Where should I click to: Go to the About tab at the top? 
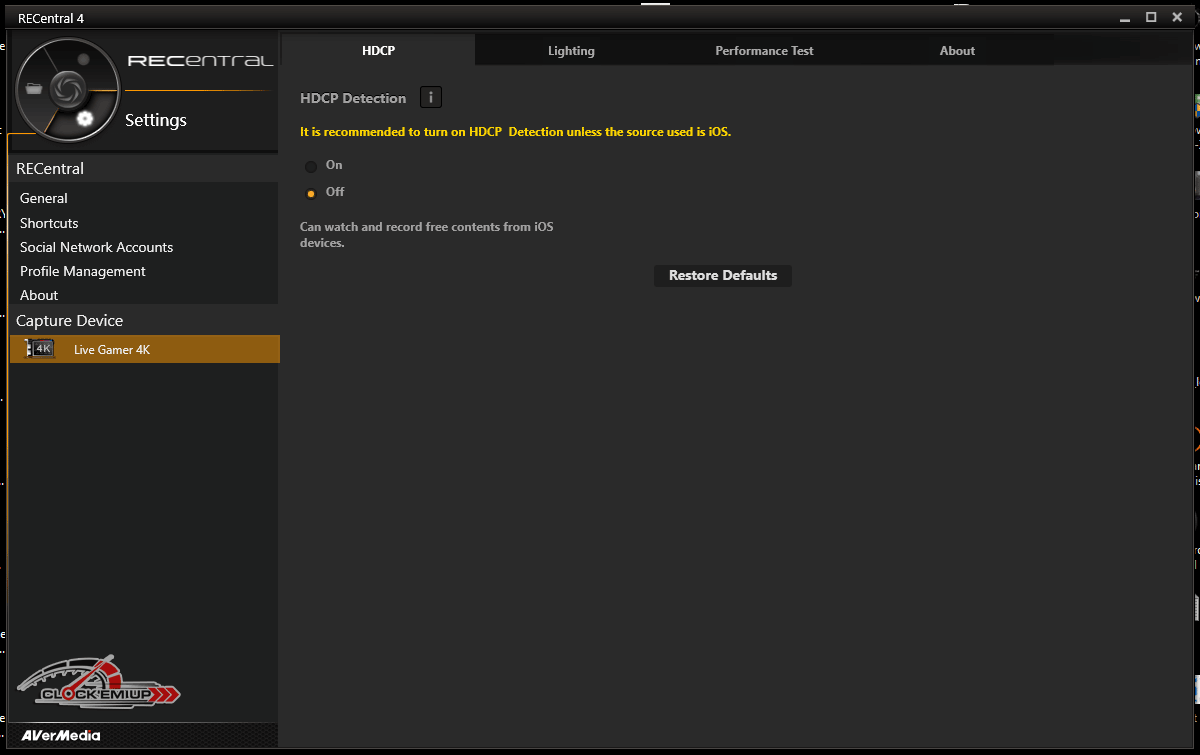click(957, 51)
